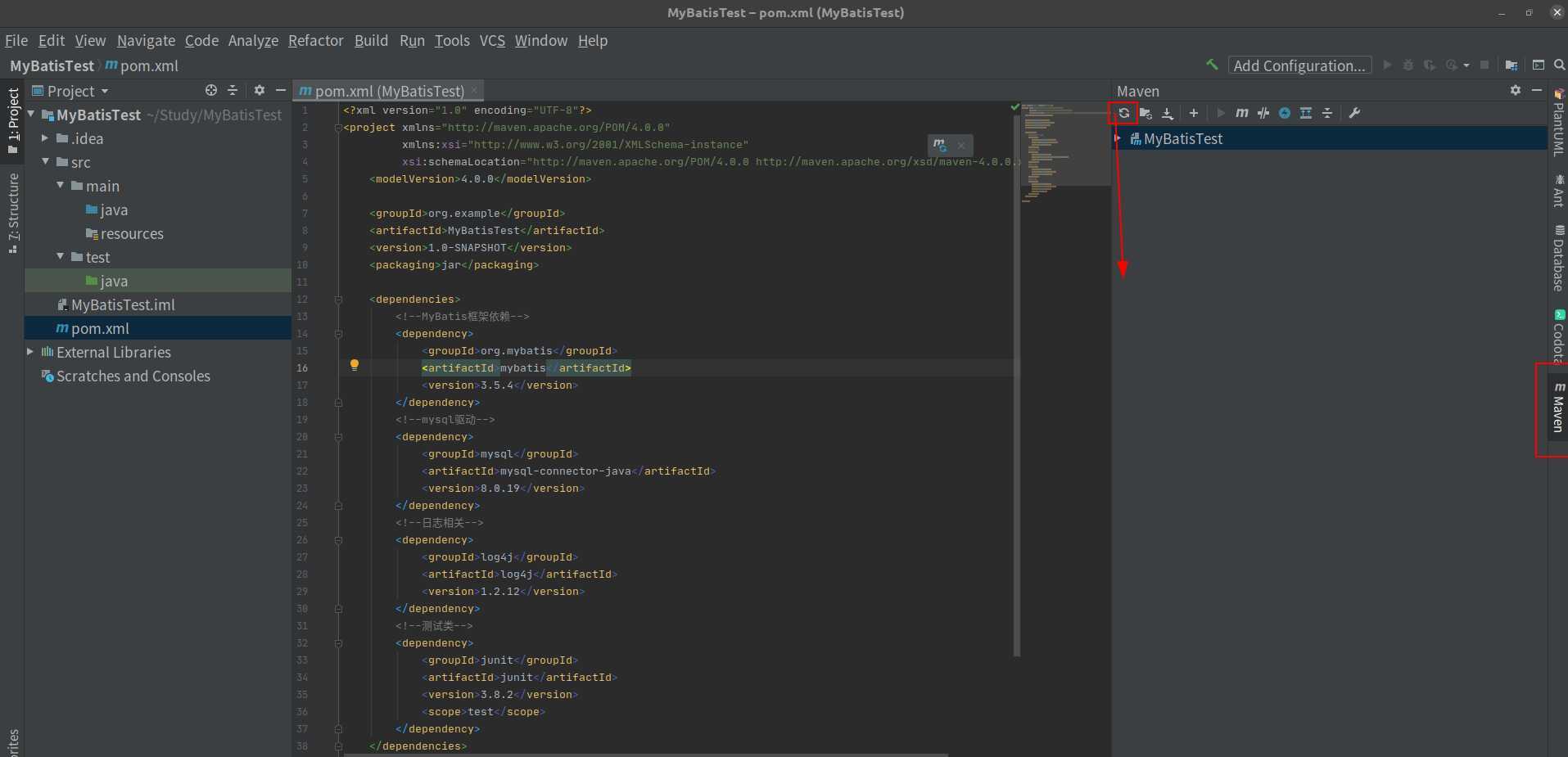Click the editor vertical scrollbar
Image resolution: width=1568 pixels, height=757 pixels.
(1017, 385)
